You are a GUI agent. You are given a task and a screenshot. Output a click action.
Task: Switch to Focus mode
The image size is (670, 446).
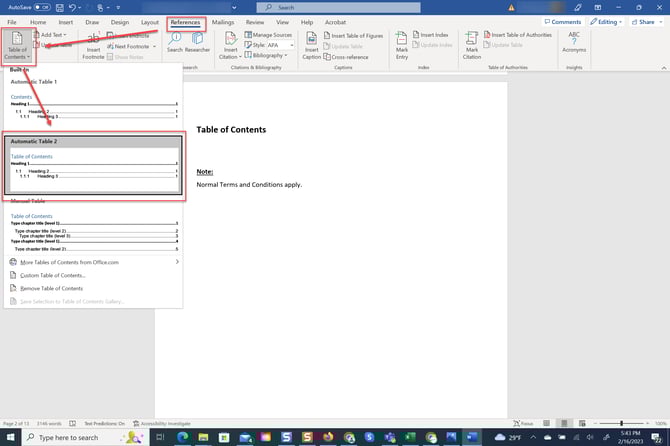tap(523, 423)
